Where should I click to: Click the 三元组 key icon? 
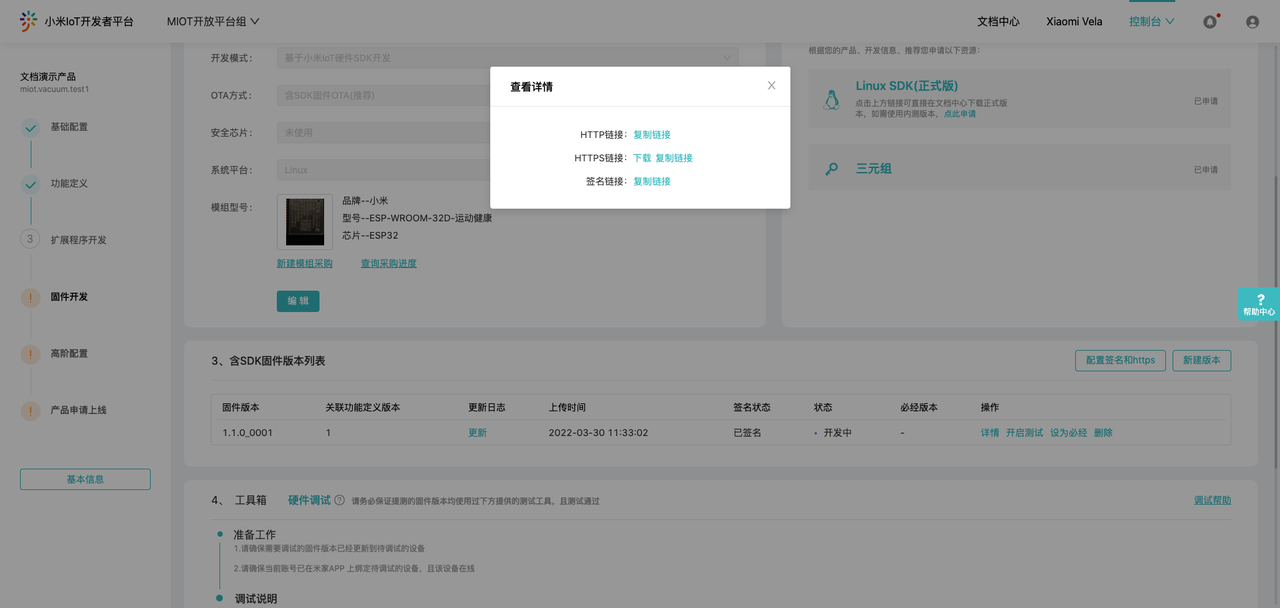point(831,169)
